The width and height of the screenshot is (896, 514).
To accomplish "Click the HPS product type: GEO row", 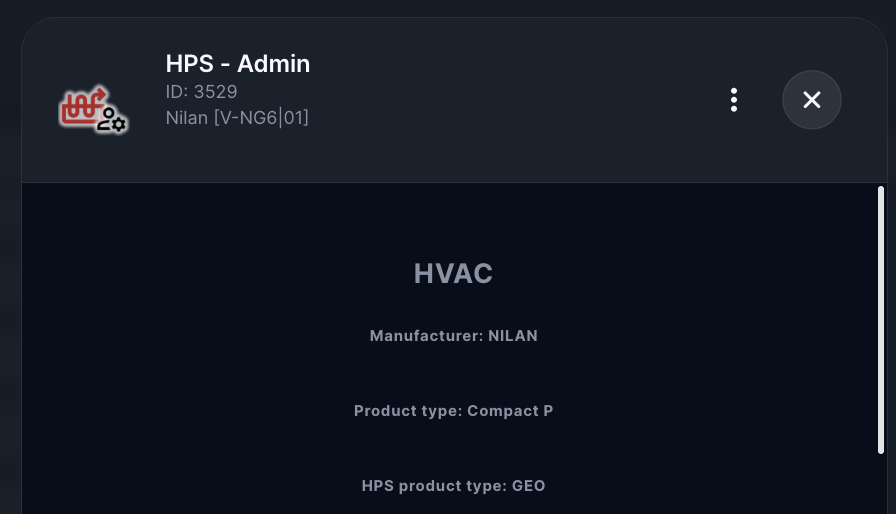I will tap(453, 486).
